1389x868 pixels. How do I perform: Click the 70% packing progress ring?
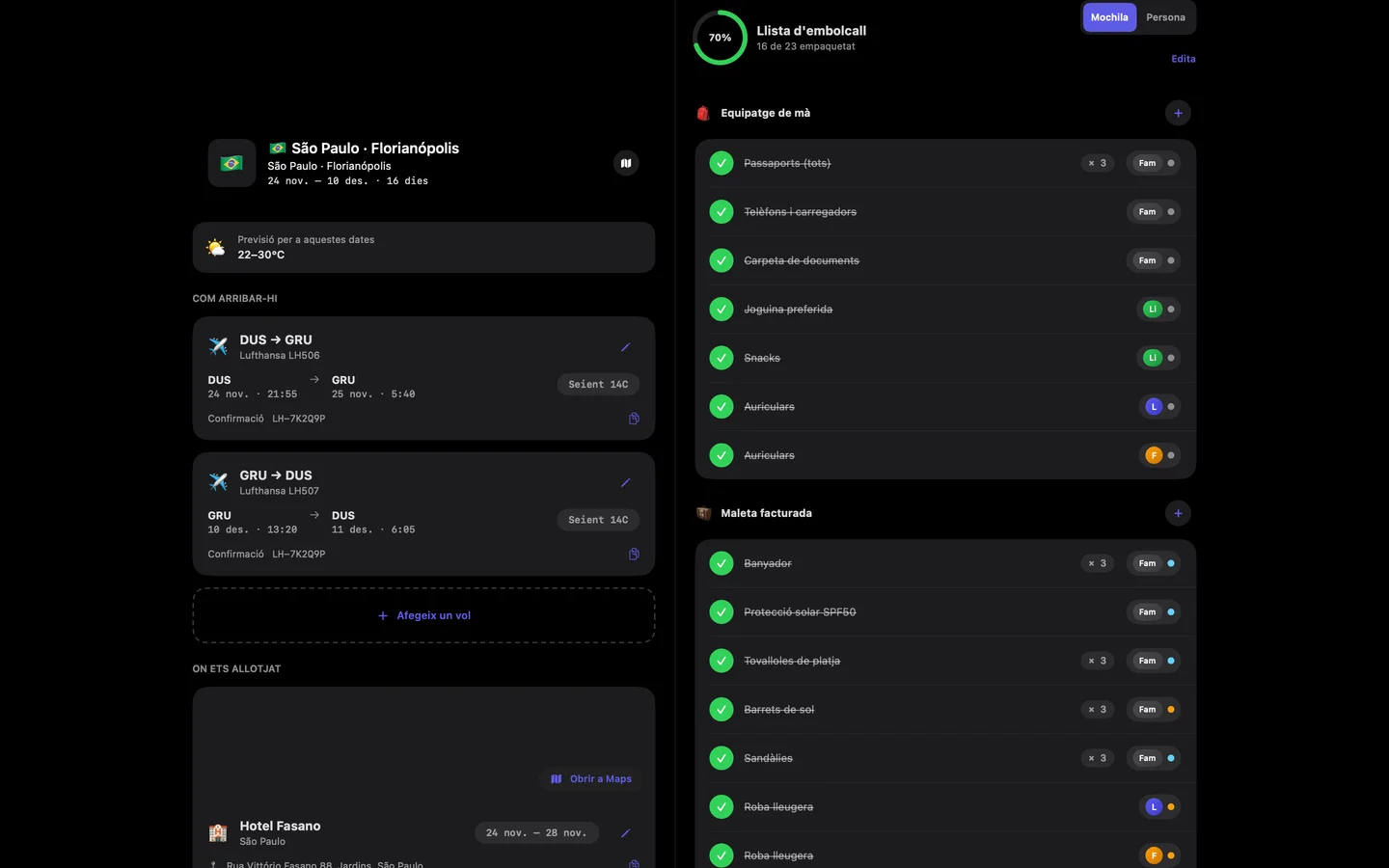coord(720,38)
